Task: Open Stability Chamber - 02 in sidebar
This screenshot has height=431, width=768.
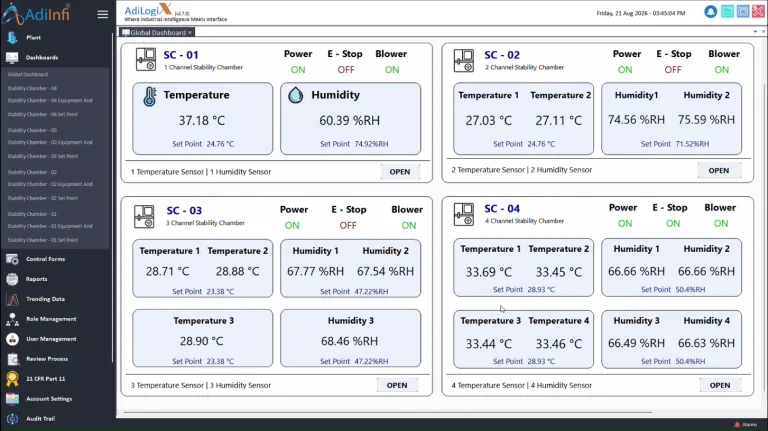Action: pyautogui.click(x=32, y=172)
